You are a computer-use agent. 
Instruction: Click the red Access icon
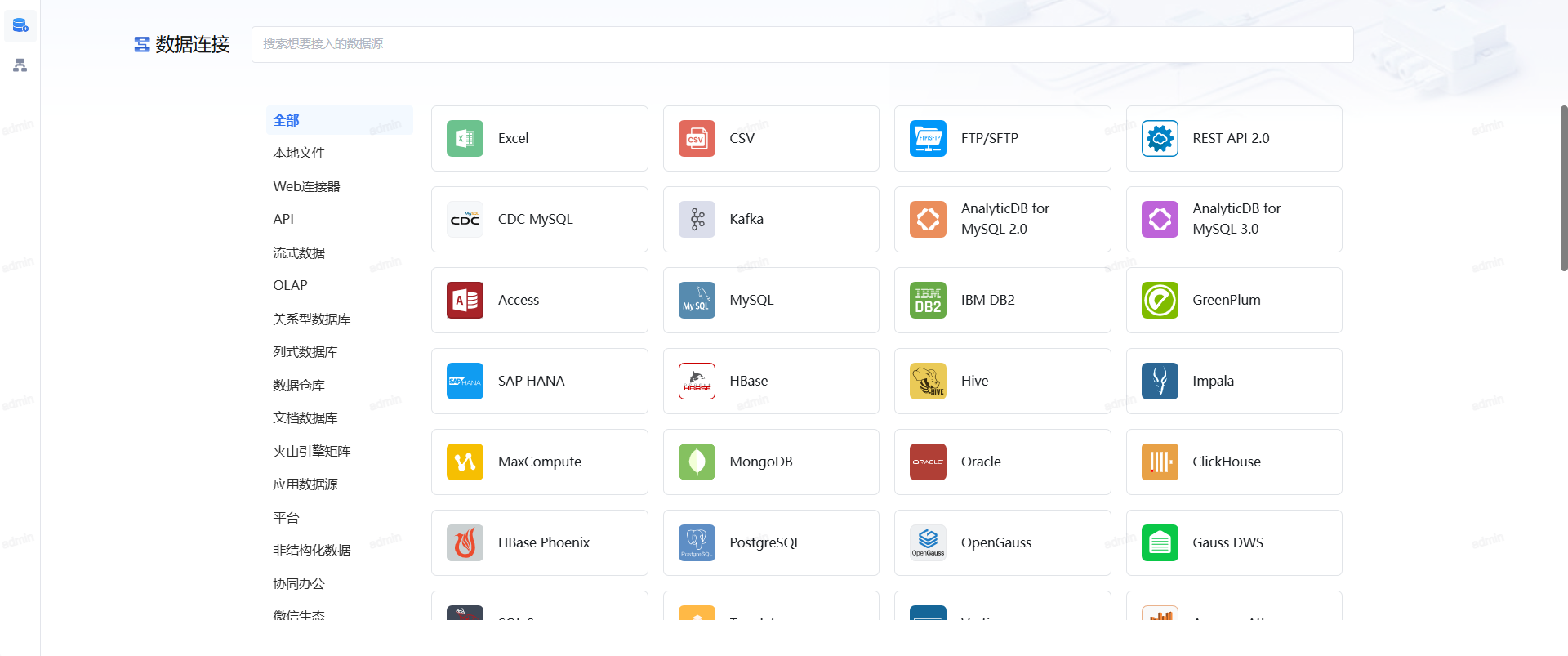pyautogui.click(x=465, y=300)
